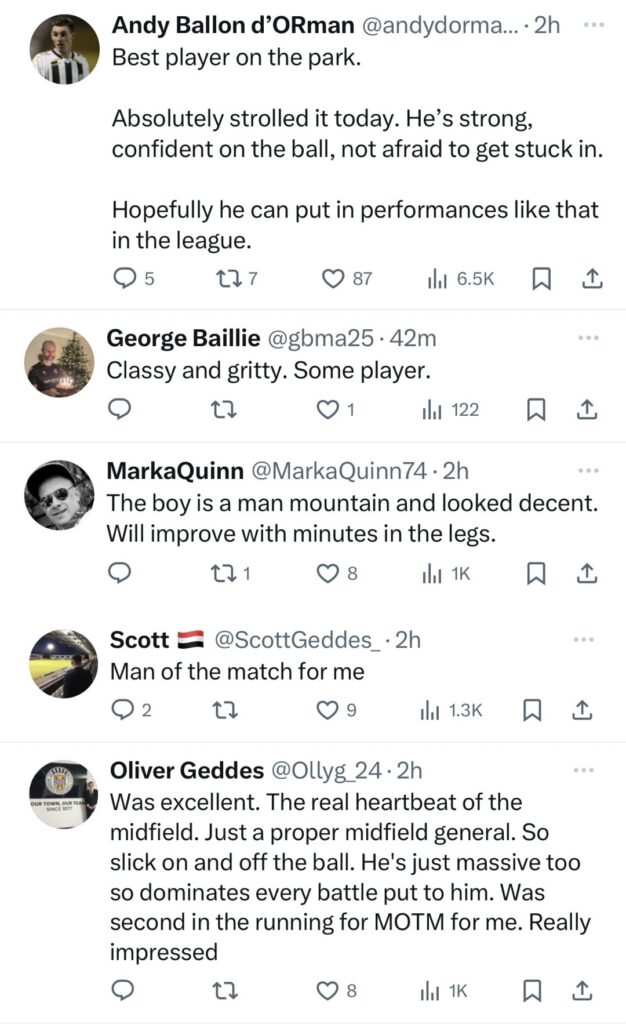This screenshot has width=626, height=1024.
Task: Like the tweet with 87 likes
Action: click(x=333, y=279)
